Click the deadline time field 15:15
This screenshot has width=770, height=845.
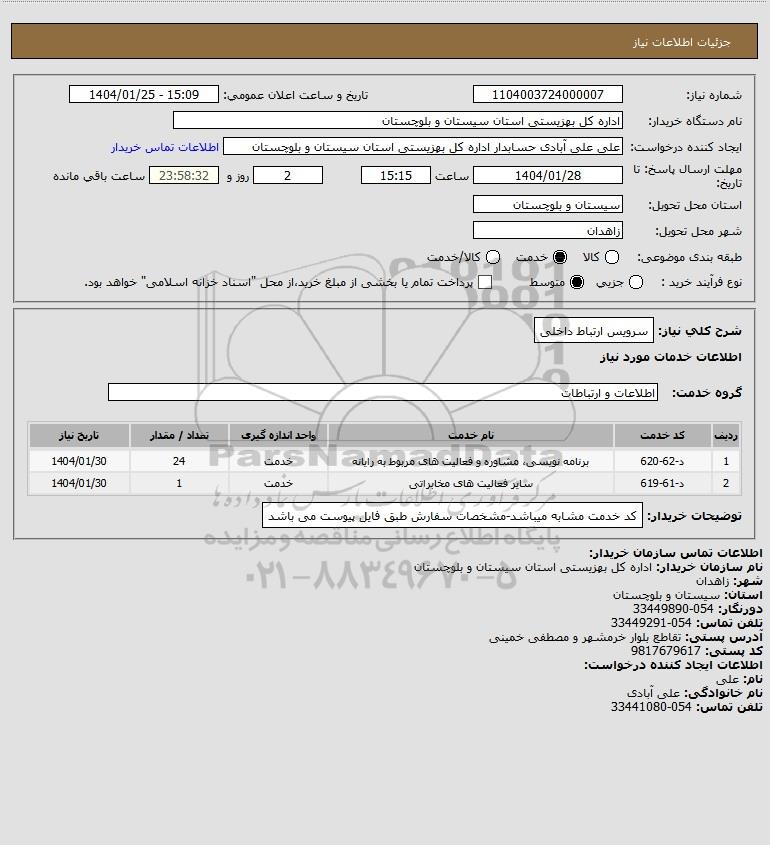click(396, 175)
